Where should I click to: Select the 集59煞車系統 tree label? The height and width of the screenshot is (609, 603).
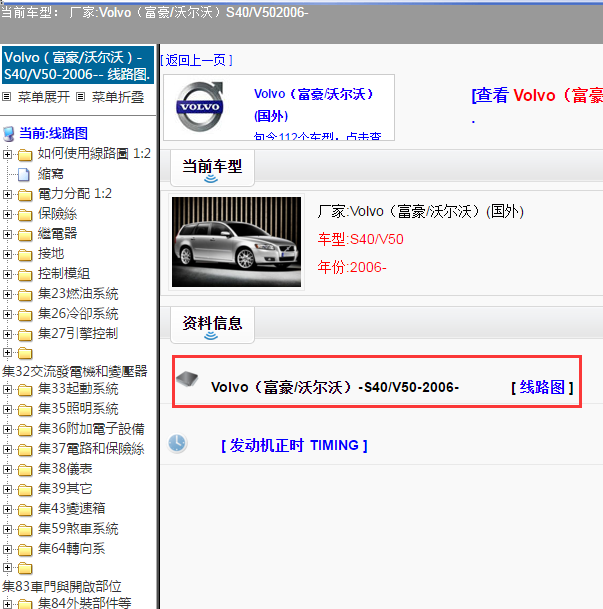point(78,529)
